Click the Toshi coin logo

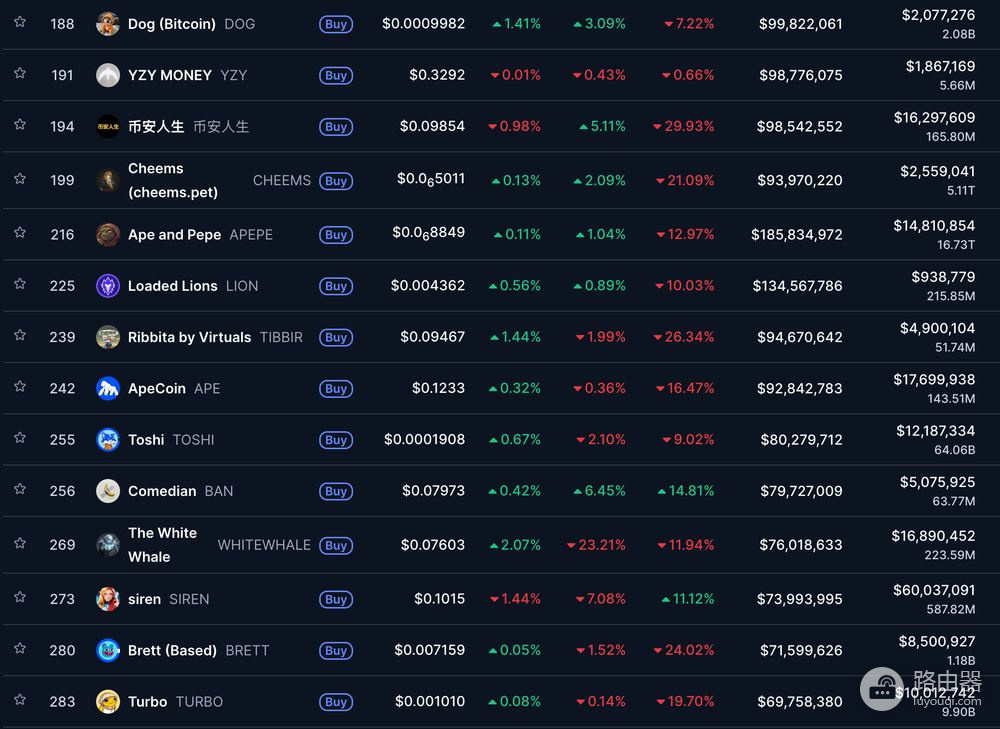(108, 439)
